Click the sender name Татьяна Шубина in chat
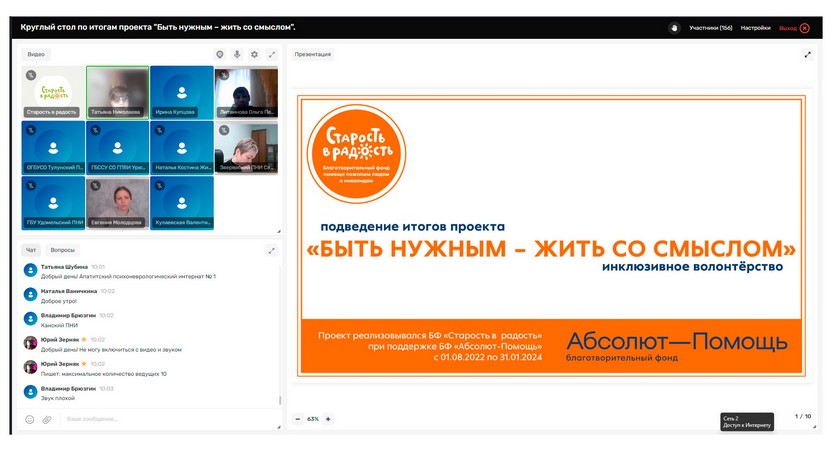Image resolution: width=832 pixels, height=451 pixels. click(64, 267)
